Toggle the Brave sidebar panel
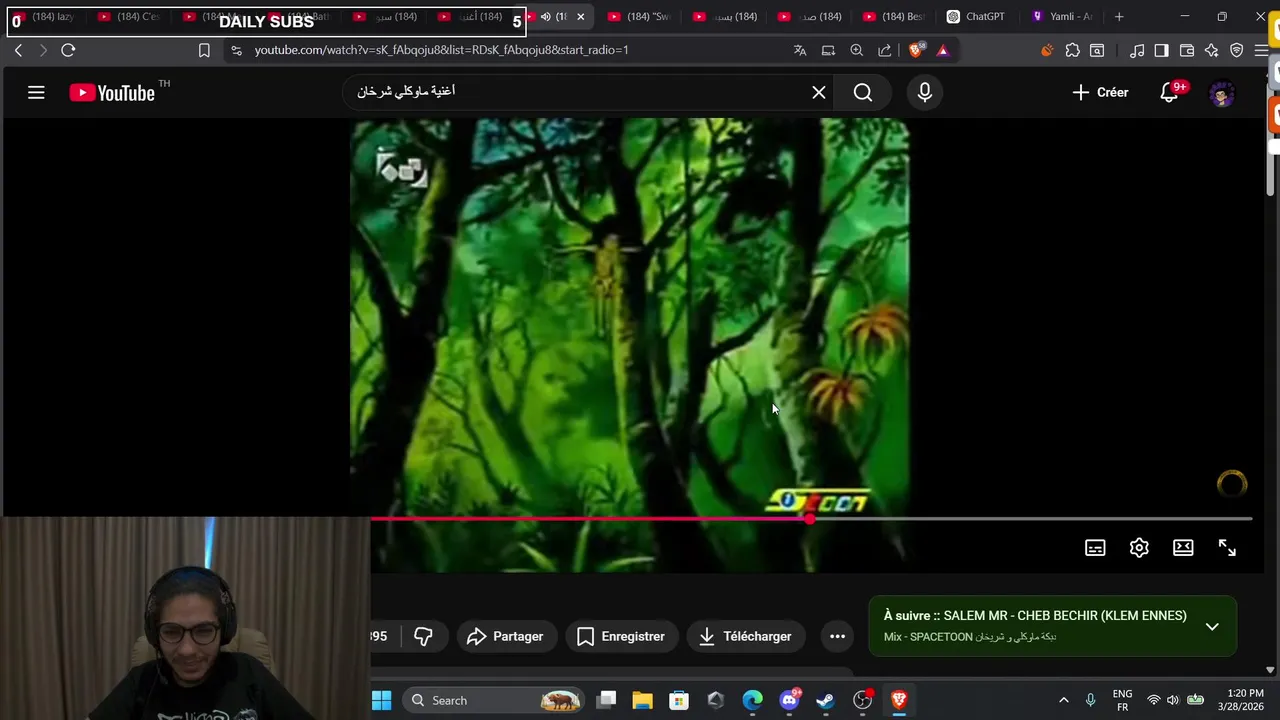 click(1161, 50)
